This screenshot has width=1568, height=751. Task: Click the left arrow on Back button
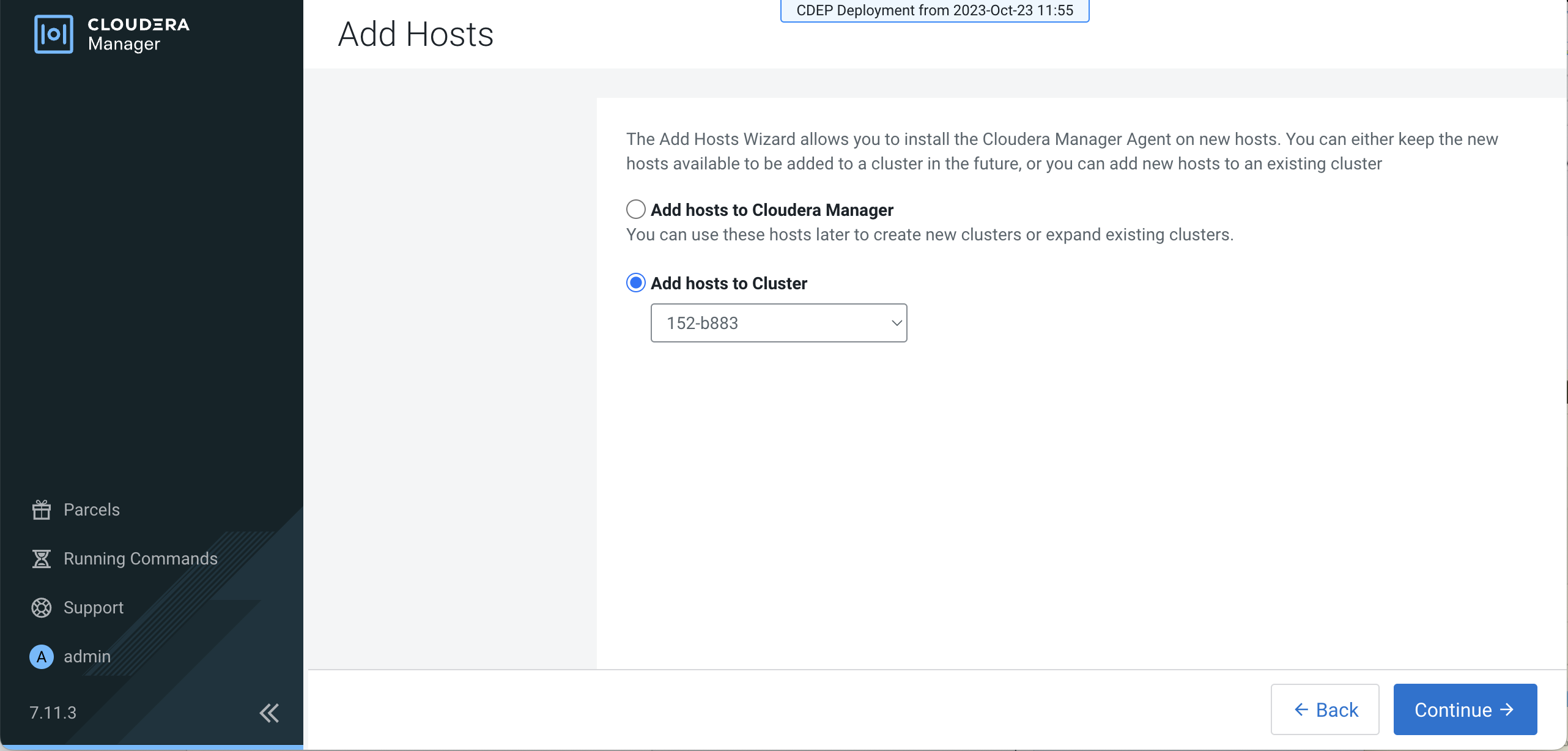click(1301, 709)
